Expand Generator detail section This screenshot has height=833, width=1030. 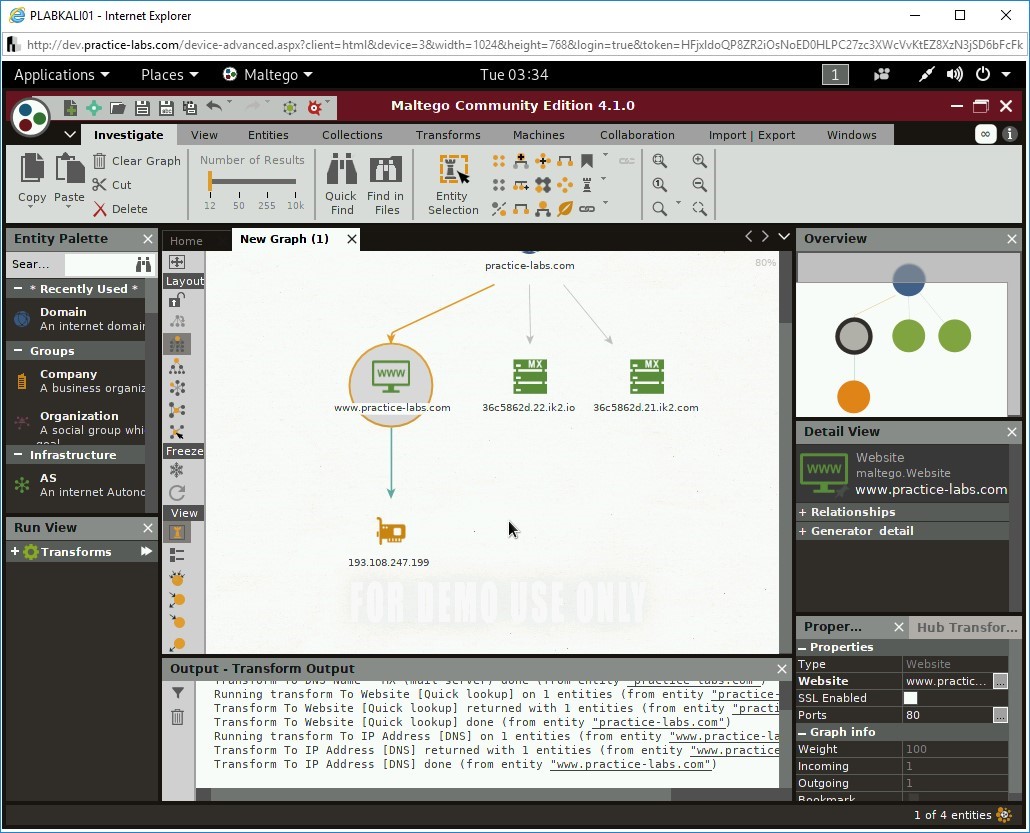(x=802, y=530)
